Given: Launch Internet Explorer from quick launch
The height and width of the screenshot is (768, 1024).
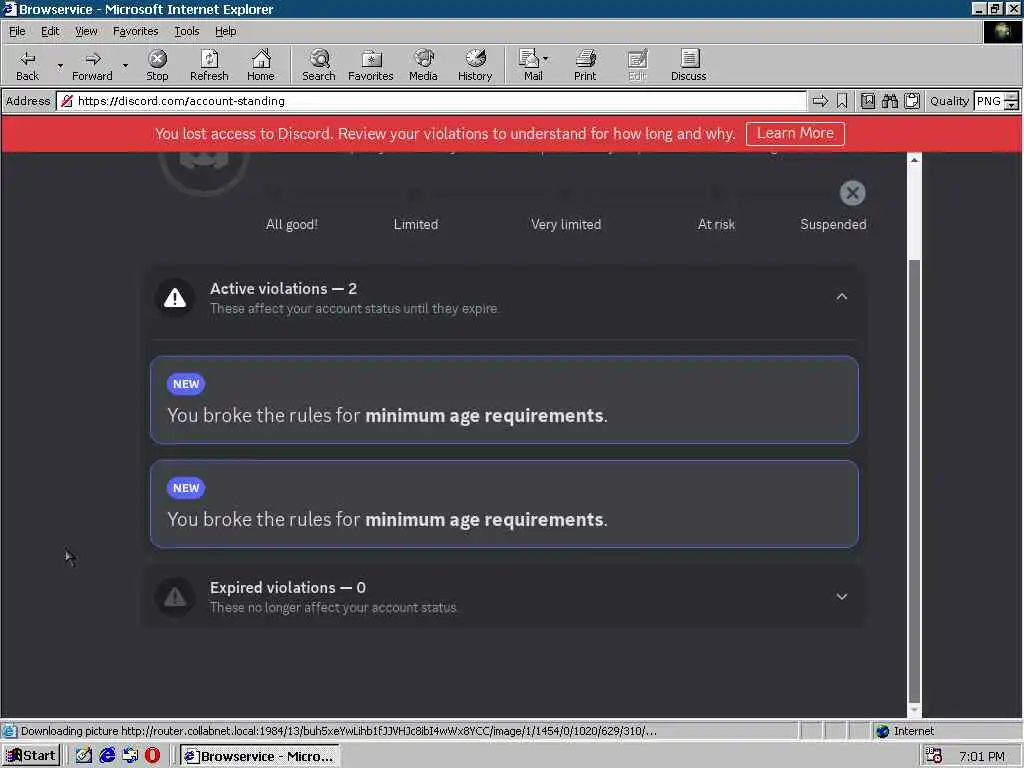Looking at the screenshot, I should point(107,756).
